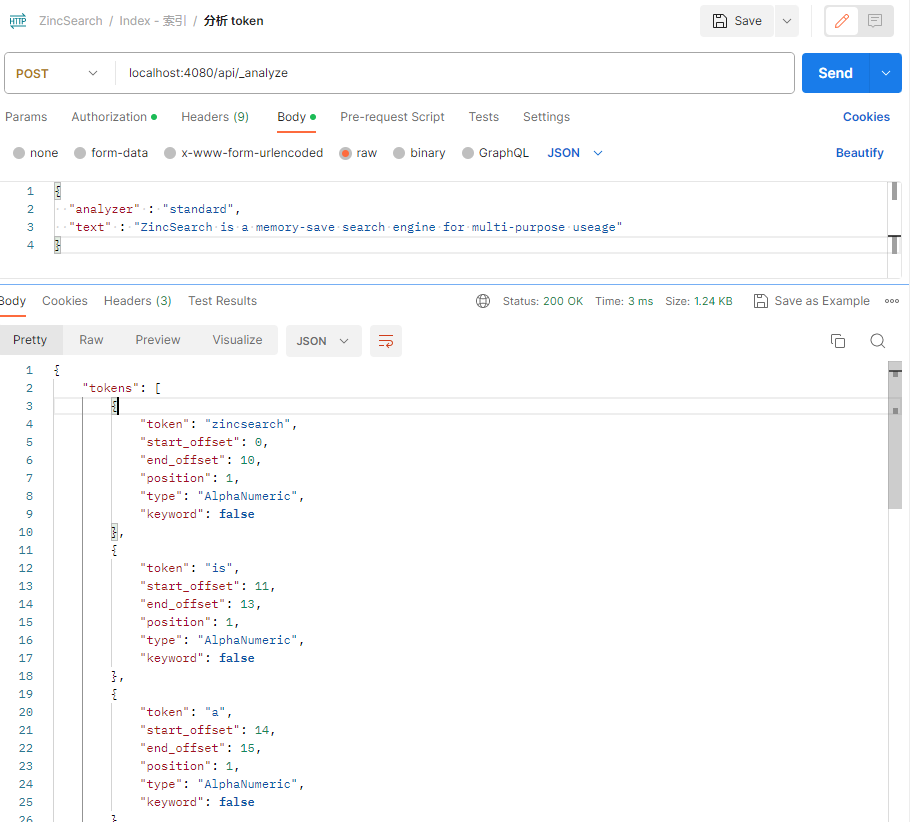Screen dimensions: 917x822
Task: Click the "text" line in request body
Action: [x=346, y=227]
